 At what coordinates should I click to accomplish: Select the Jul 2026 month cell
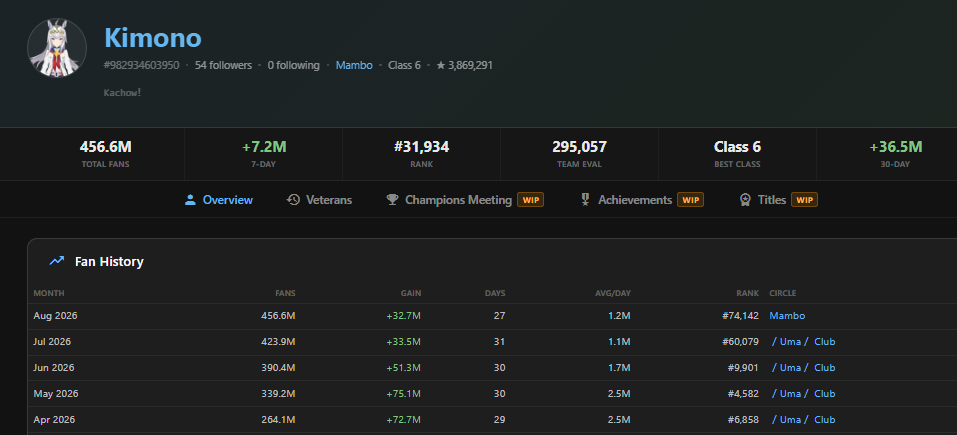52,342
